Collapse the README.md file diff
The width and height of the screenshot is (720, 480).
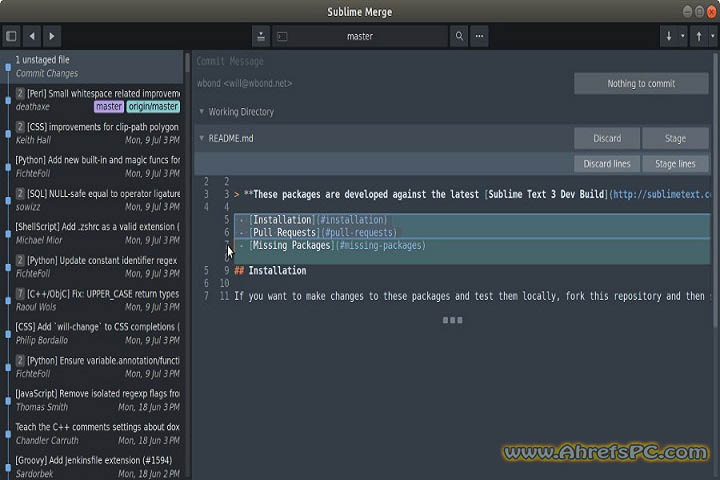(202, 138)
